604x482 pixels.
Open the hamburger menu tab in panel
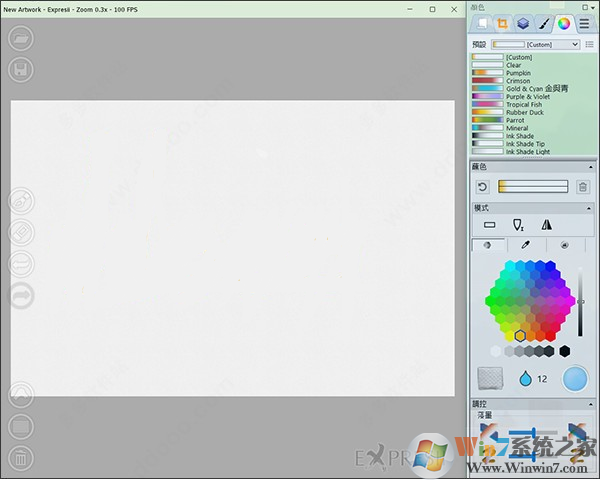[x=584, y=23]
